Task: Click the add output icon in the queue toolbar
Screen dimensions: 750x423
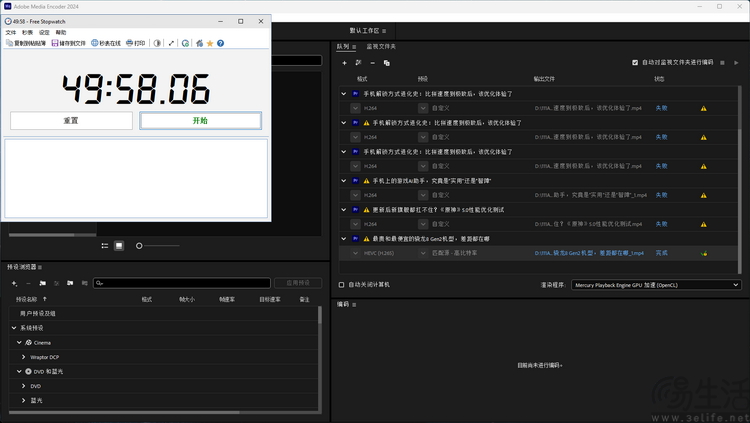Action: point(358,63)
